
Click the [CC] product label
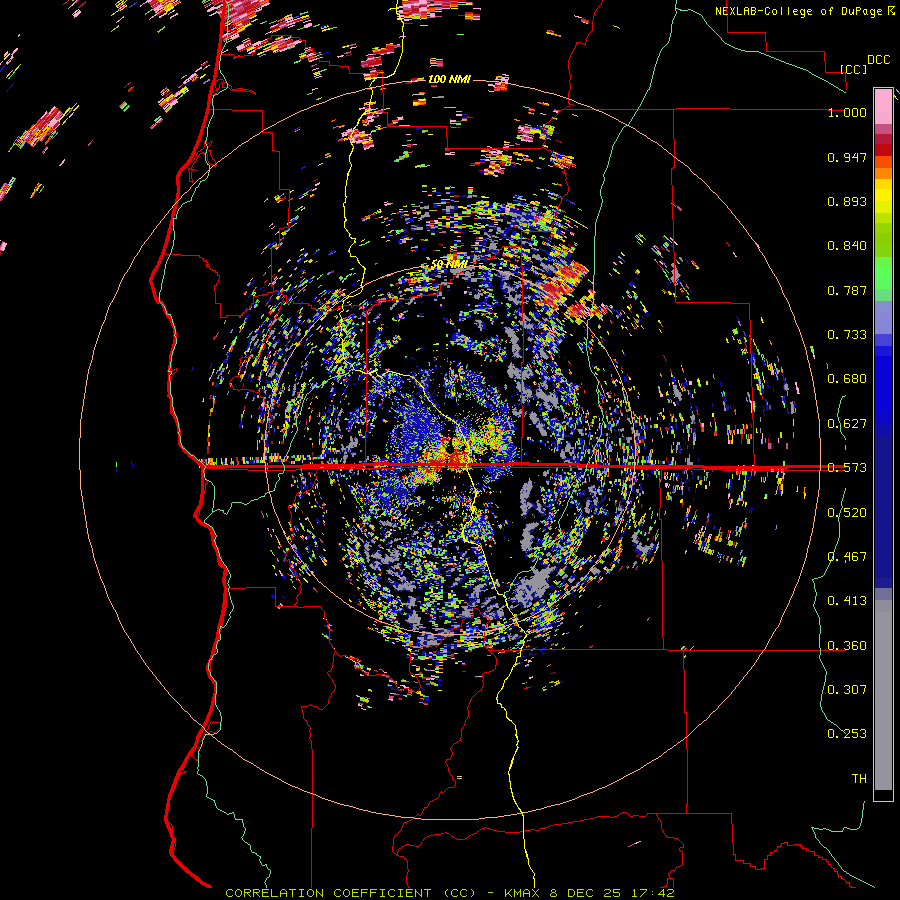[x=853, y=69]
